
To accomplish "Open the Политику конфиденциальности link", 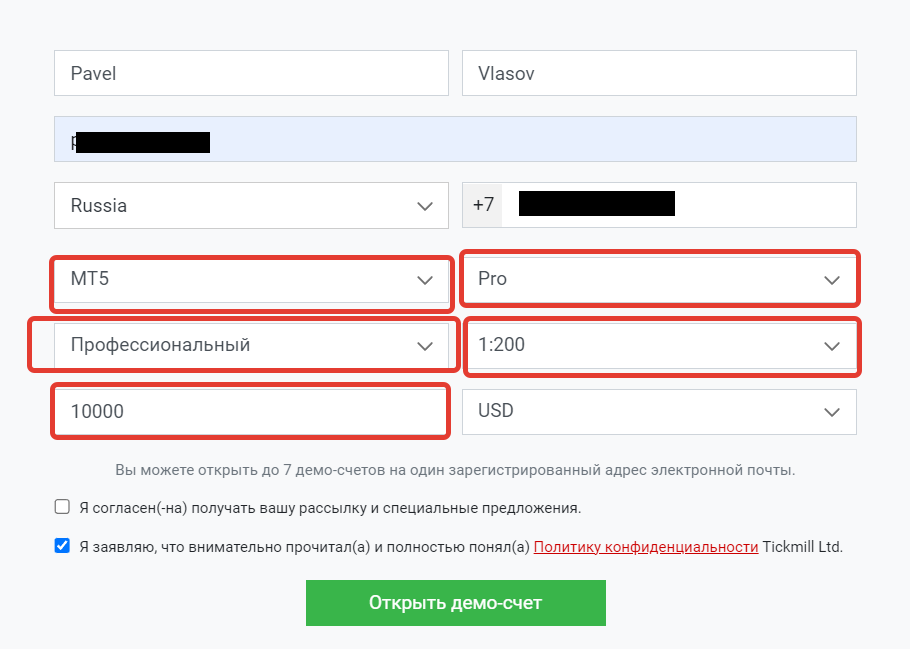I will (x=646, y=547).
